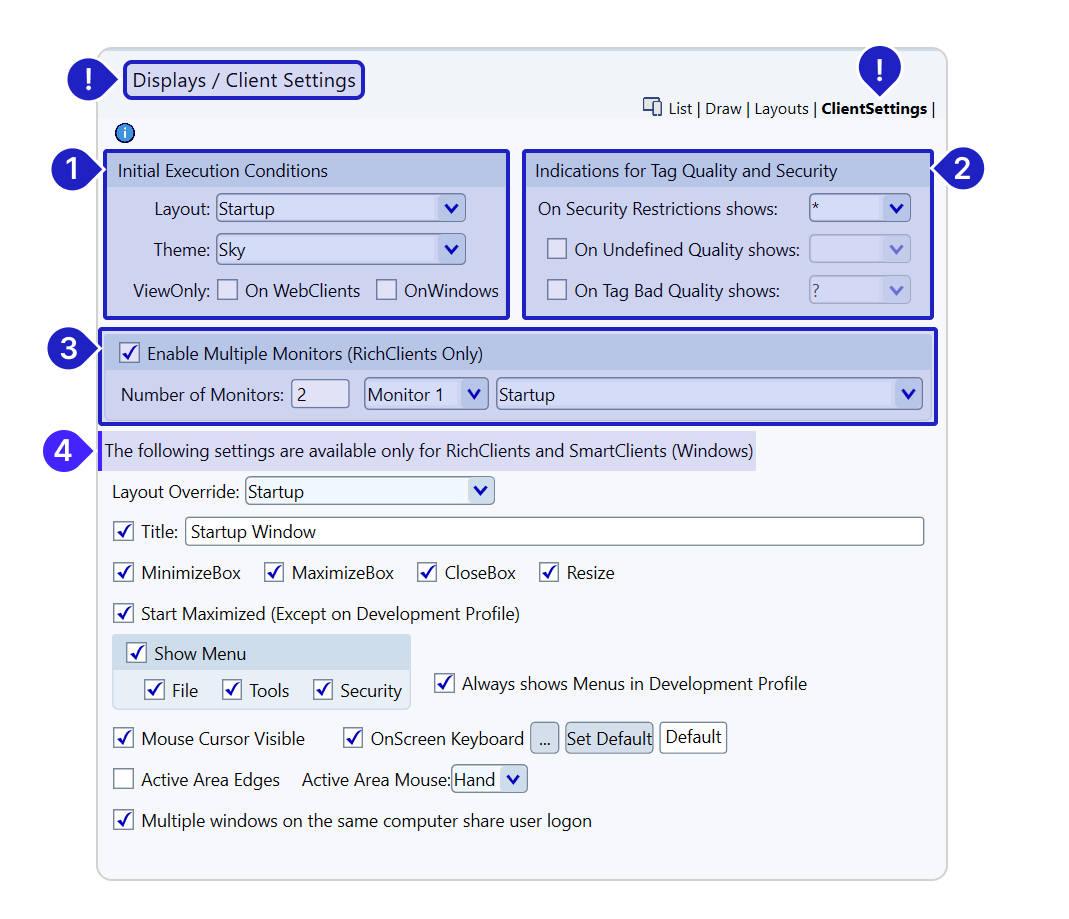Enable ViewOnly On WebClients checkbox
The image size is (1069, 919).
228,291
